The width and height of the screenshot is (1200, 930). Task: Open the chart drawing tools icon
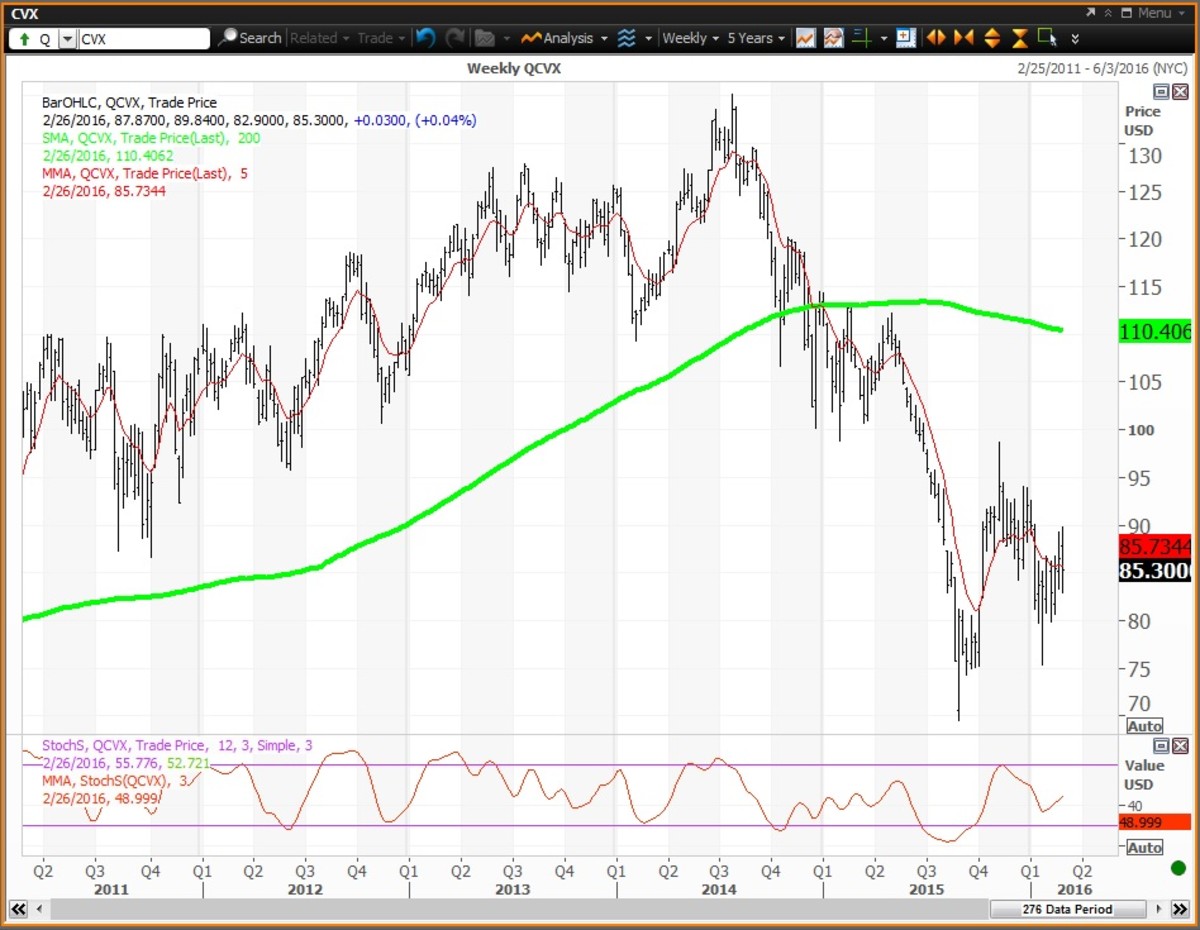click(x=833, y=37)
